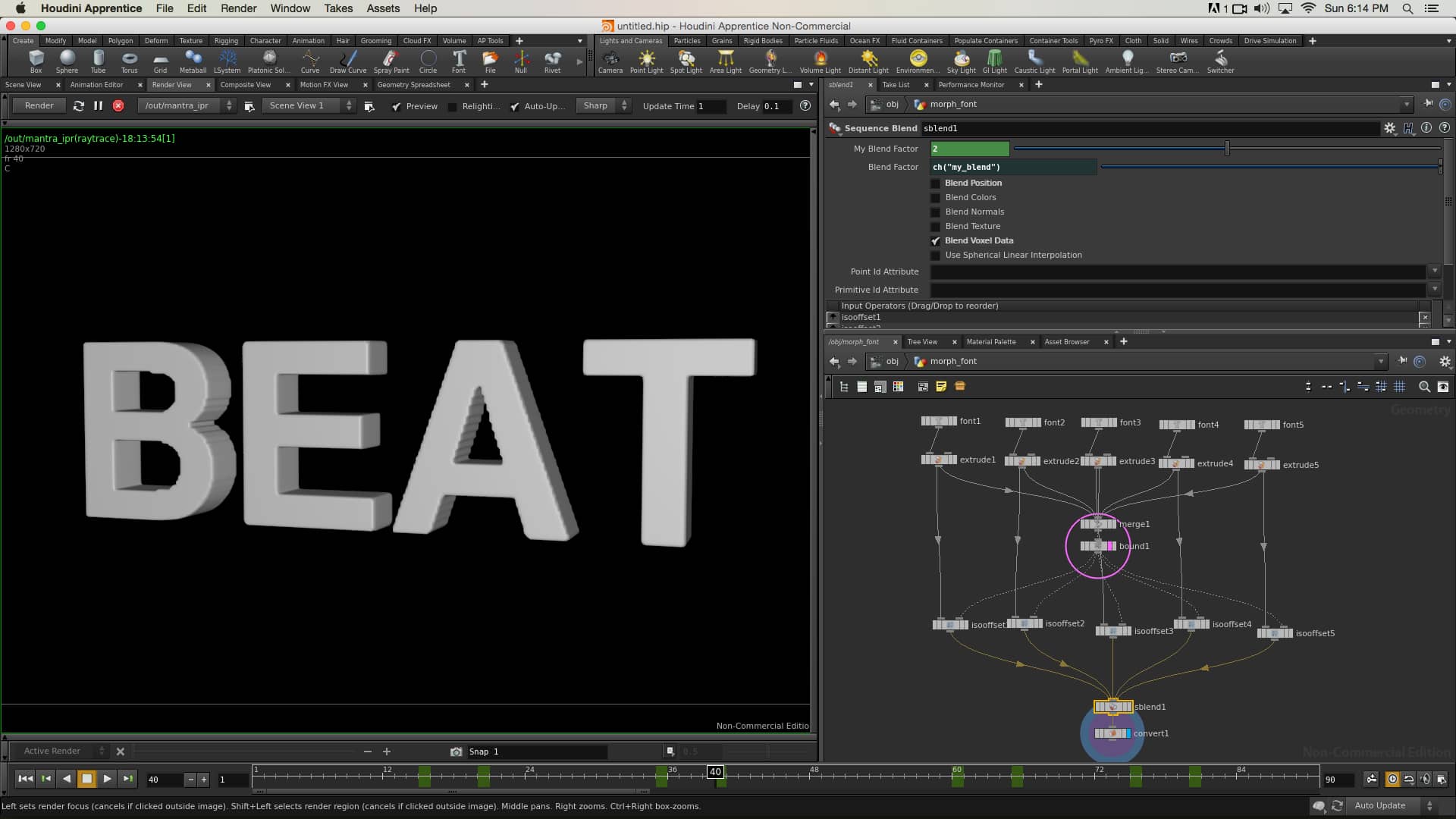Enable Use Spherical Linear Interpolation

click(x=936, y=255)
